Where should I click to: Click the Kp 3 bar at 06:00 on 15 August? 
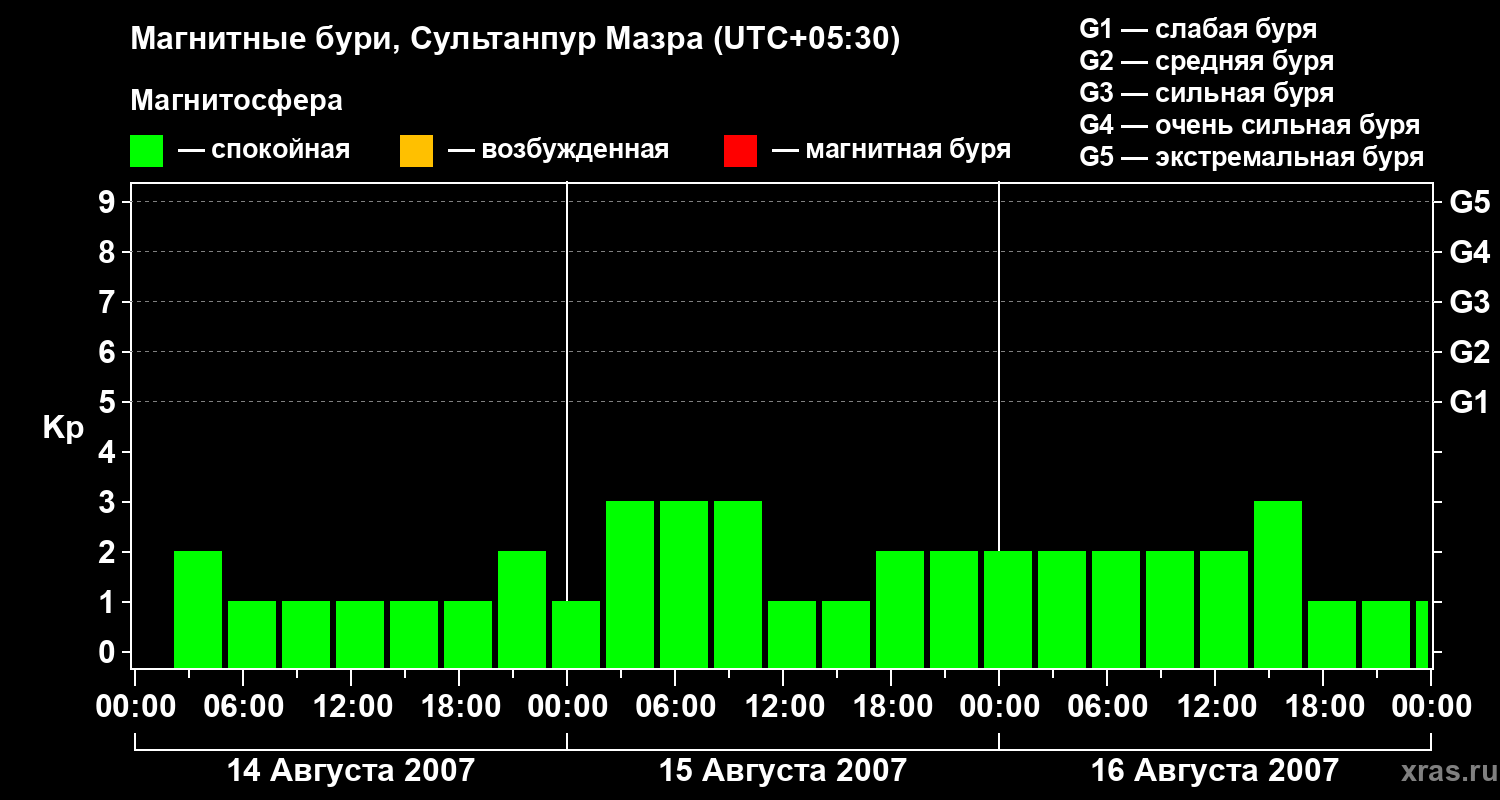click(684, 584)
